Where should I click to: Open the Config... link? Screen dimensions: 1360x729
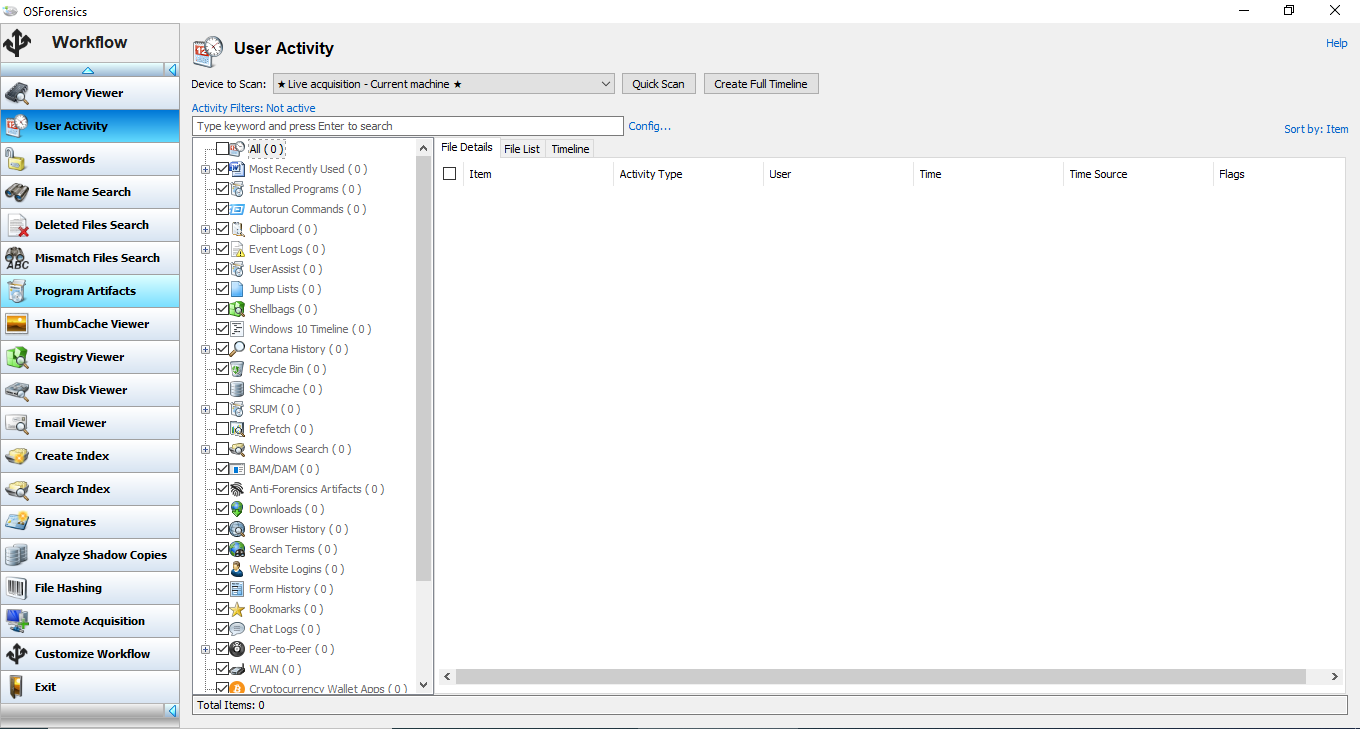coord(650,126)
